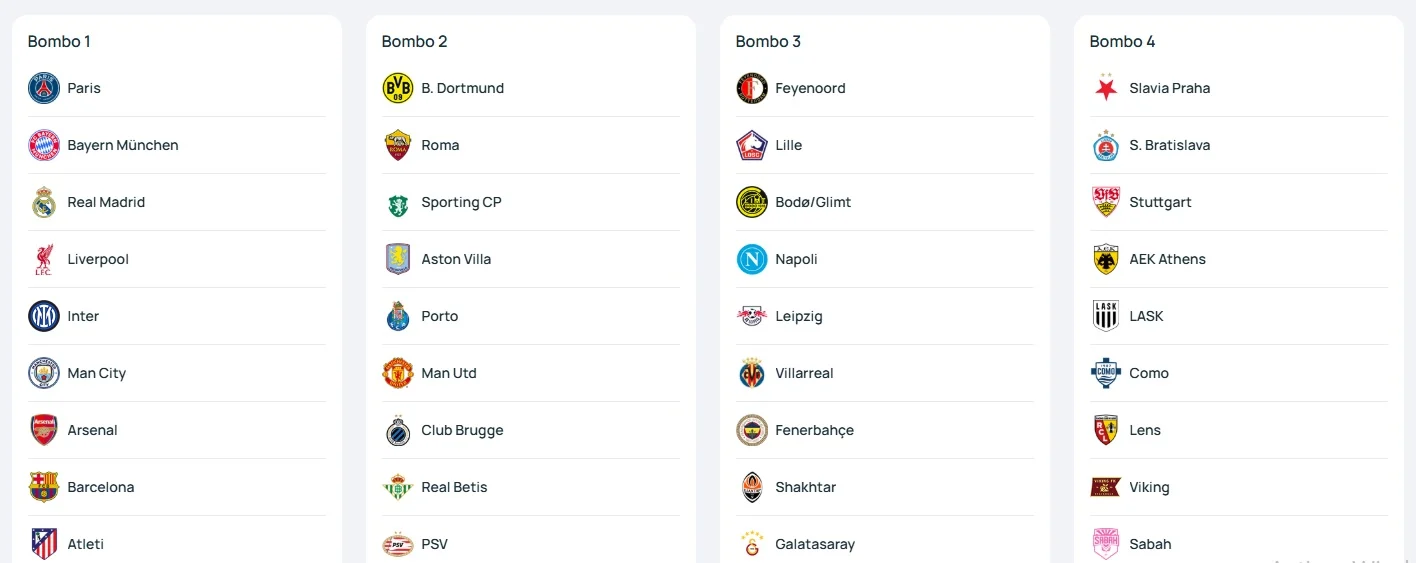Screen dimensions: 1416x563
Task: Click the Bombo 3 heading
Action: [x=768, y=41]
